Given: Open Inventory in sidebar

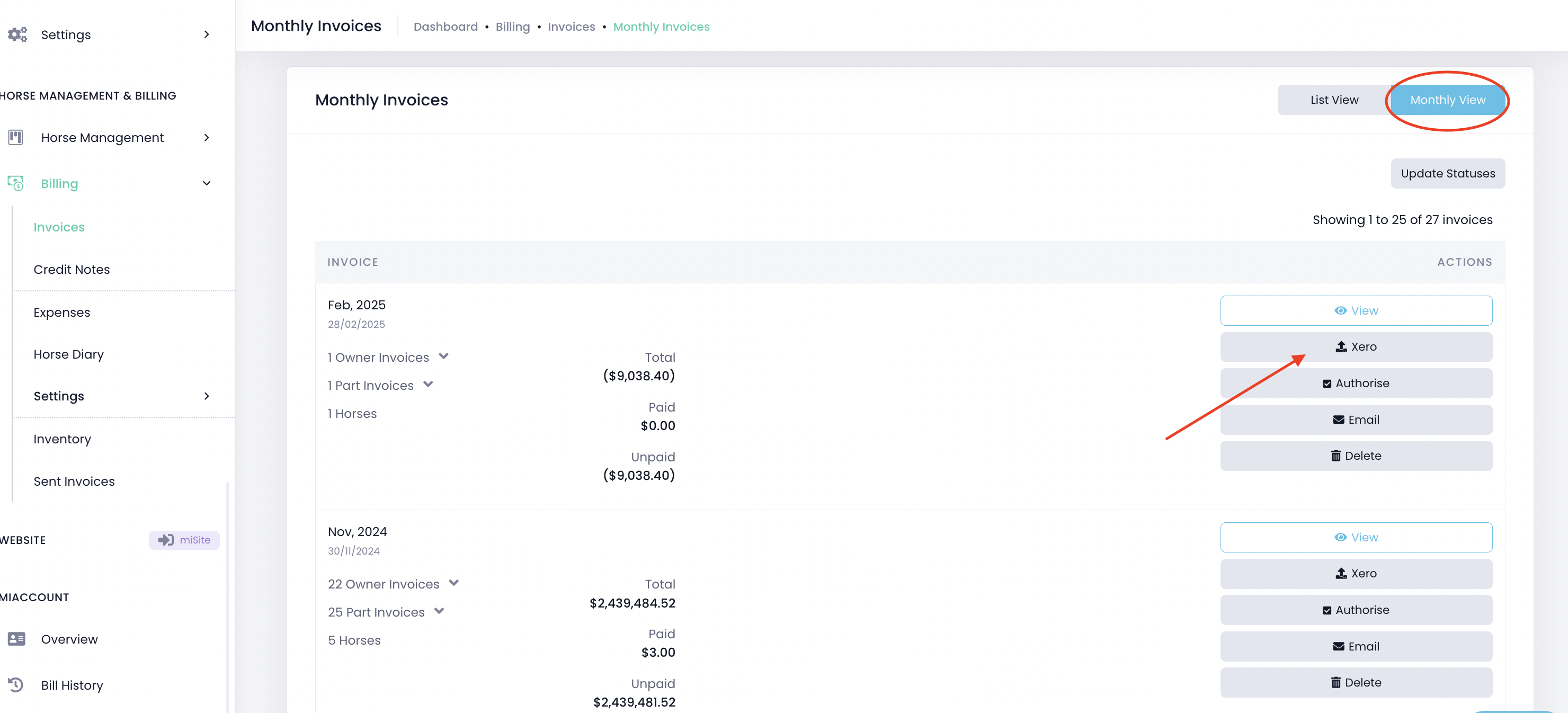Looking at the screenshot, I should [x=62, y=439].
